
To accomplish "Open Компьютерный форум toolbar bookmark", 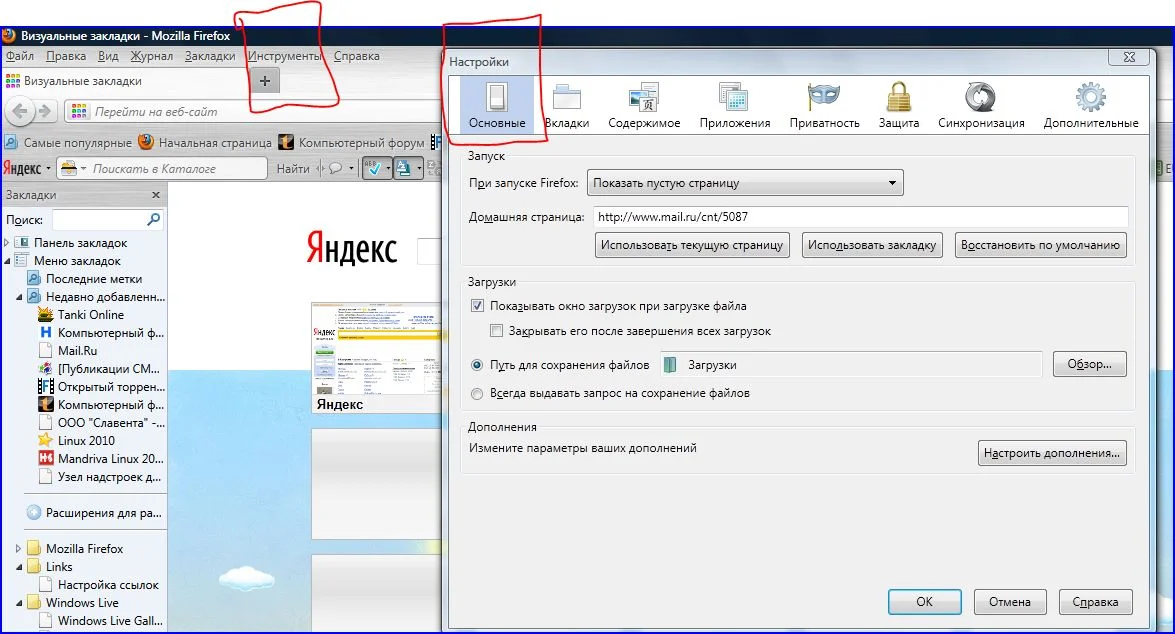I will tap(351, 142).
